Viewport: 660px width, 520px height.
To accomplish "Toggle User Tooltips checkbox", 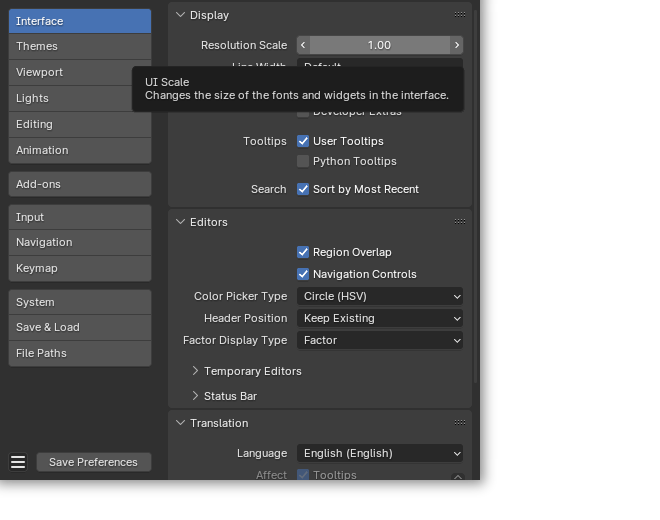I will (x=303, y=141).
